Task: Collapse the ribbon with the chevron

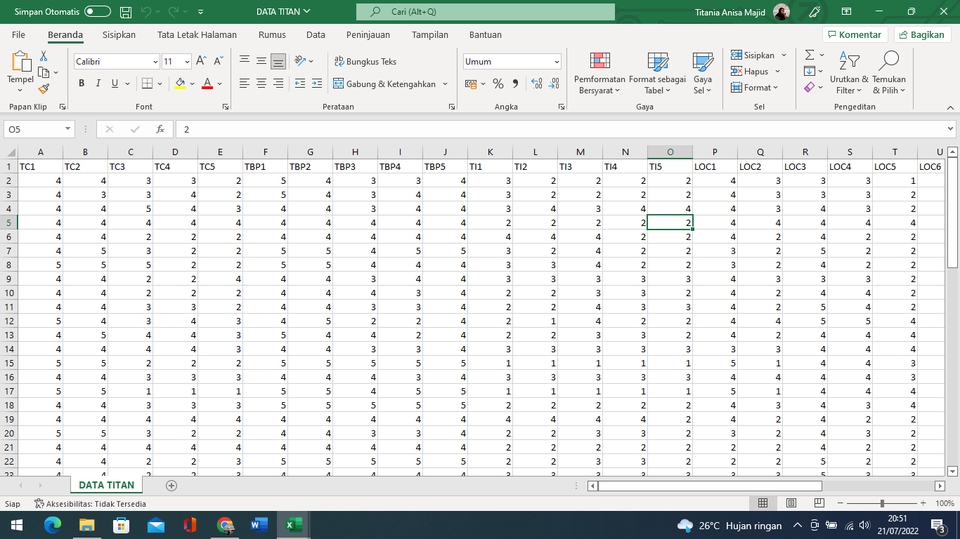Action: 950,107
